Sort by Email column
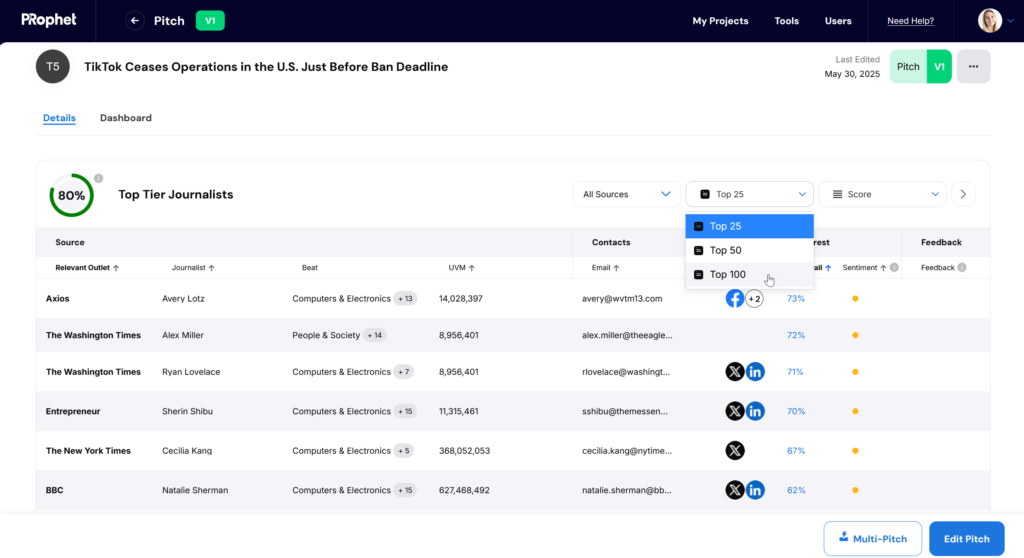The width and height of the screenshot is (1024, 558). click(x=605, y=268)
